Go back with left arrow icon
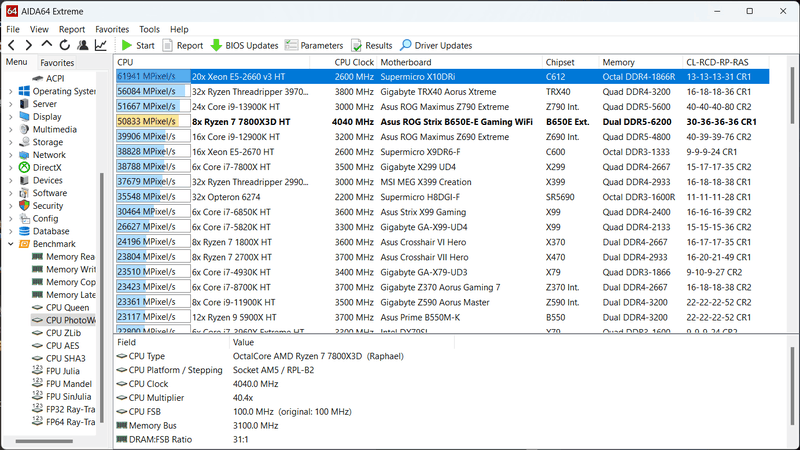800x450 pixels. tap(10, 45)
